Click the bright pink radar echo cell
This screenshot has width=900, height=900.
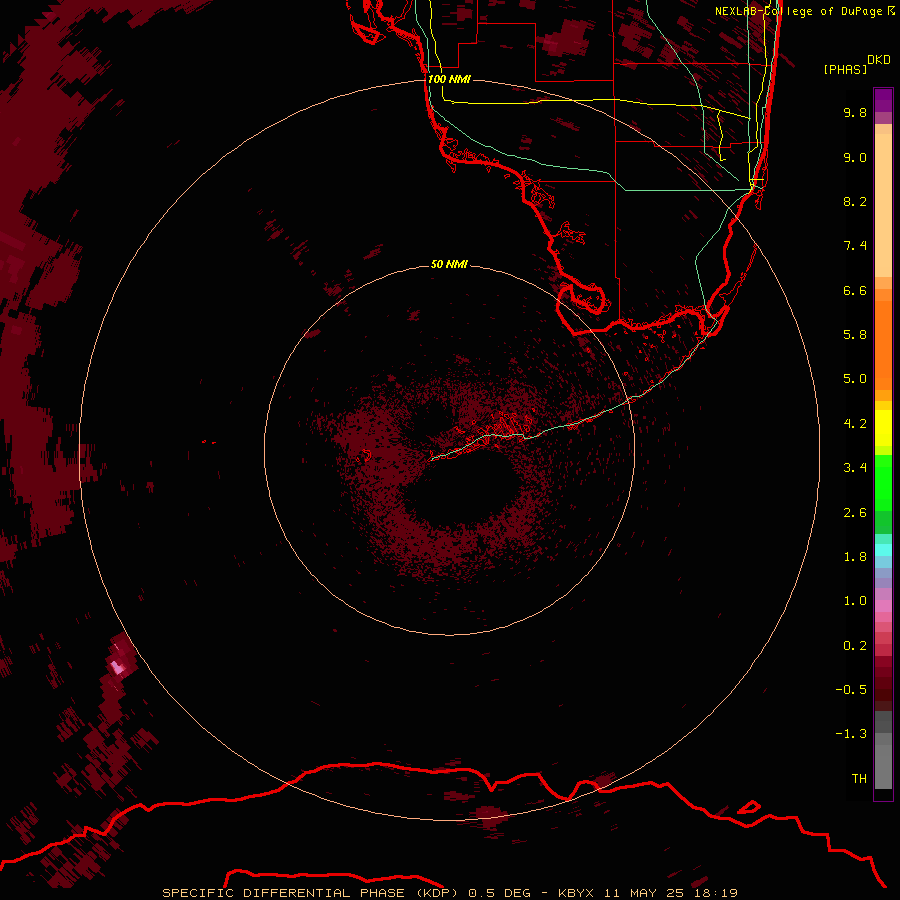[118, 667]
